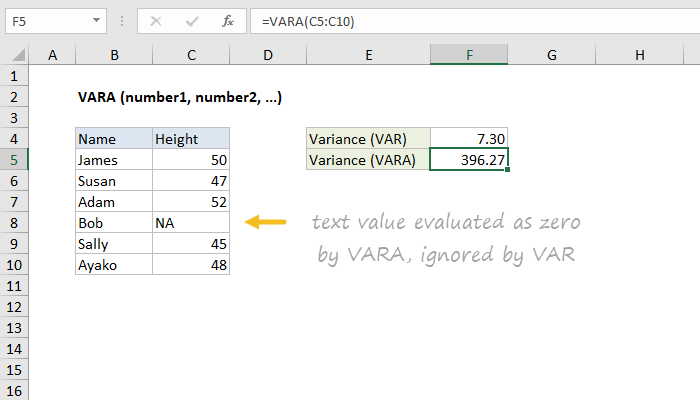Select column H header
The height and width of the screenshot is (400, 700).
coord(639,55)
